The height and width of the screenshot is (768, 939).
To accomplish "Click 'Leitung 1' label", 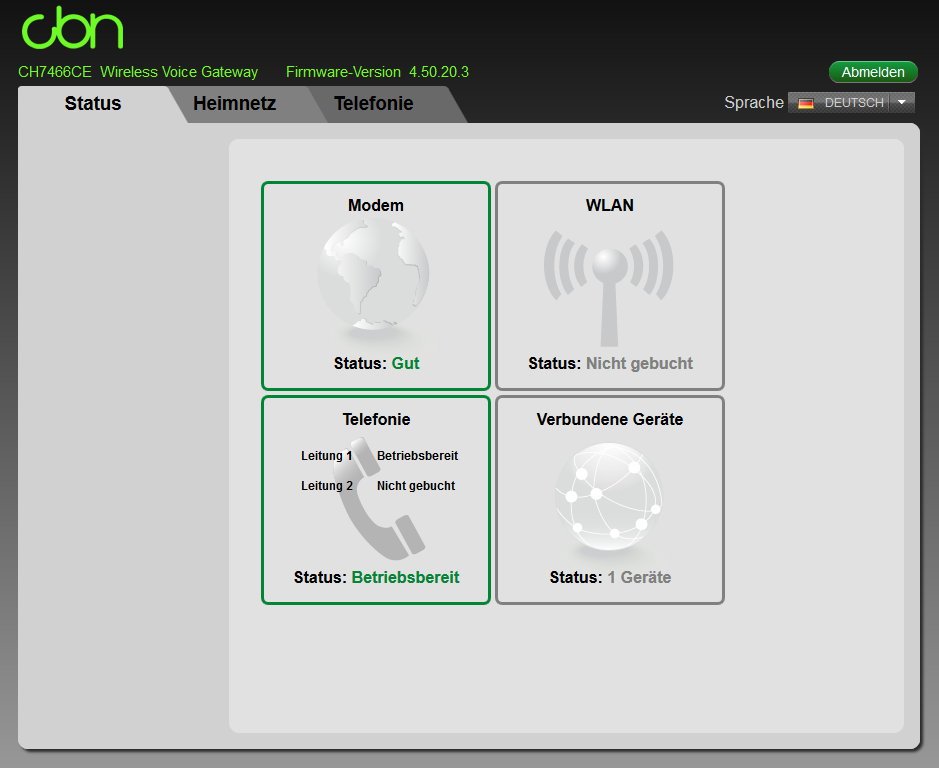I will [x=326, y=456].
